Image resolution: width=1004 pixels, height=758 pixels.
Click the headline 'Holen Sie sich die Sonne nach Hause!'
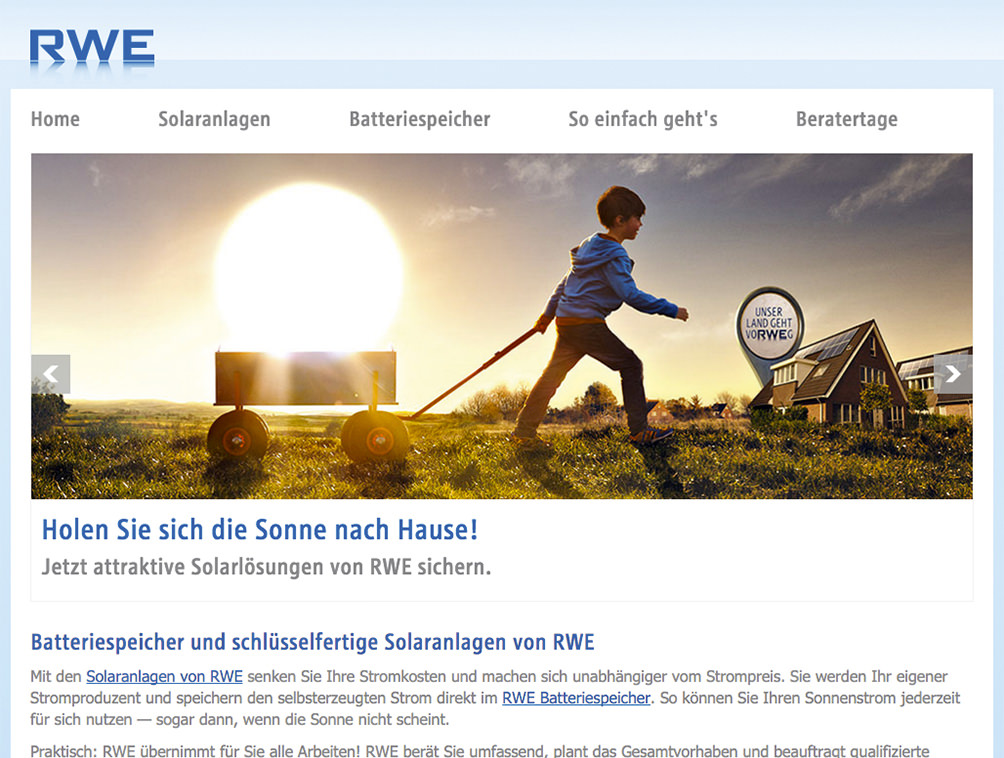[x=260, y=529]
